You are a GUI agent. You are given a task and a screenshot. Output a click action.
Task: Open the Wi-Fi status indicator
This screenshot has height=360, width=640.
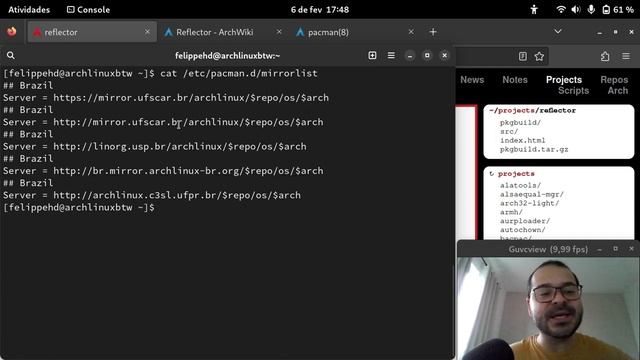561,9
